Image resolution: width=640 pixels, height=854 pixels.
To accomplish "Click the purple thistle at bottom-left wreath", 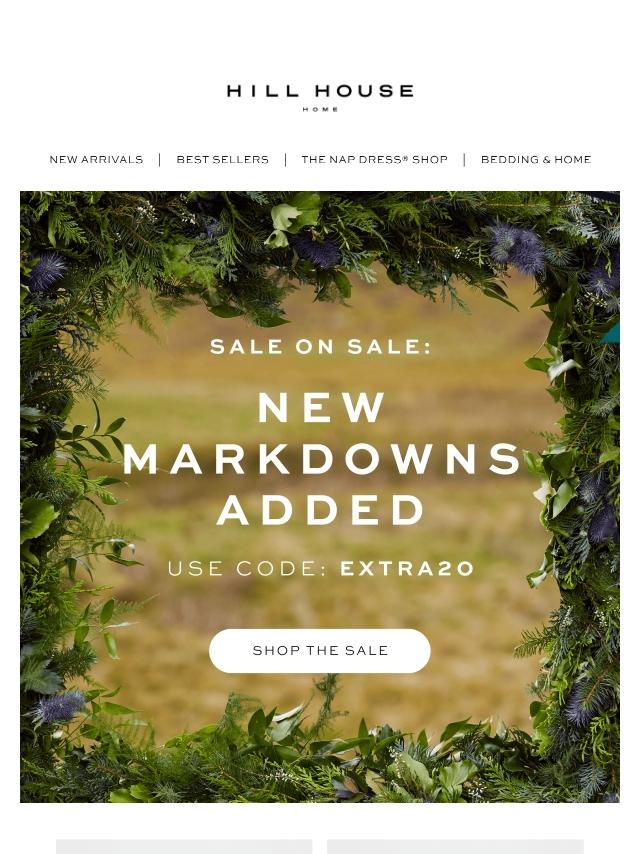I will click(59, 706).
